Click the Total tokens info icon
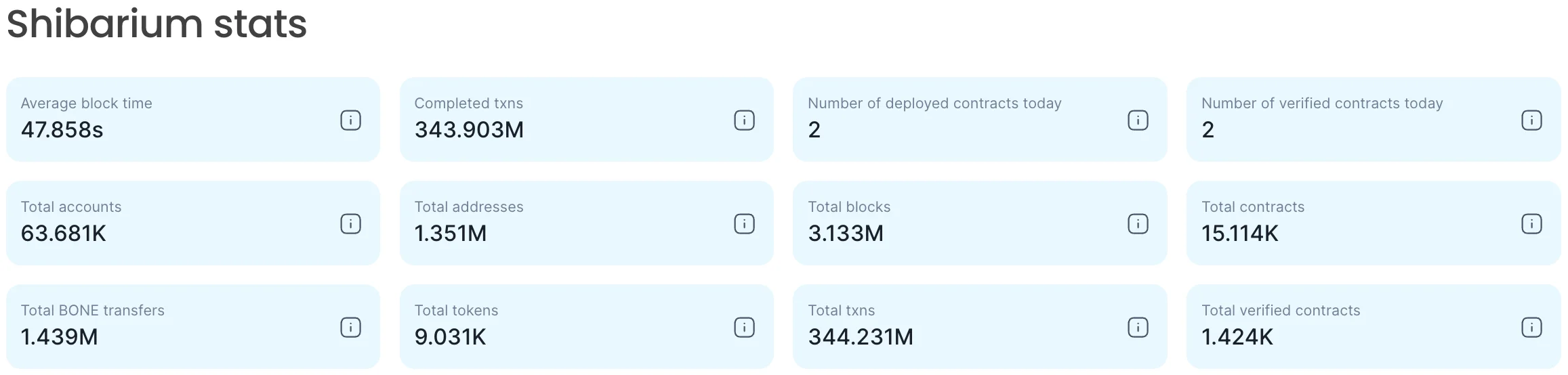 [744, 328]
